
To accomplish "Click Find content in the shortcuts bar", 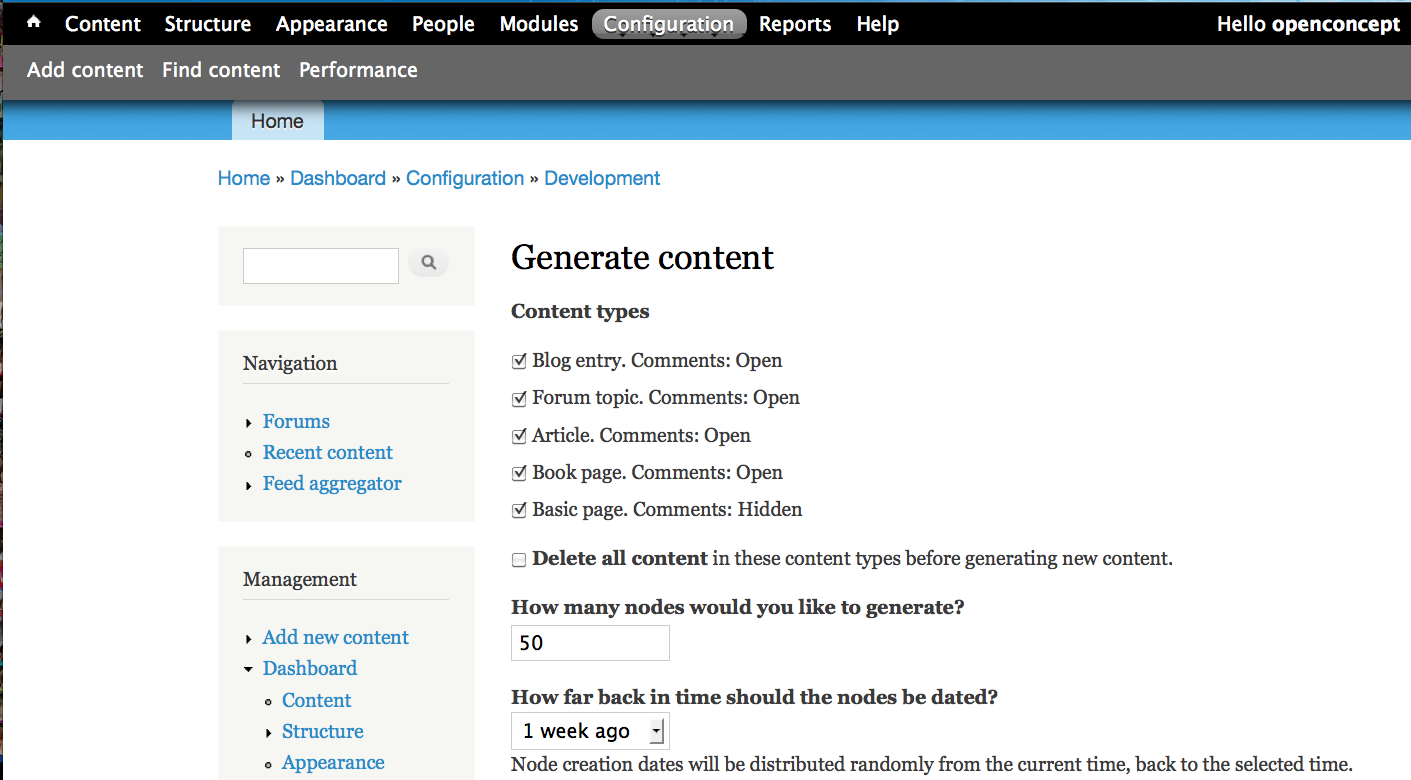I will [220, 69].
